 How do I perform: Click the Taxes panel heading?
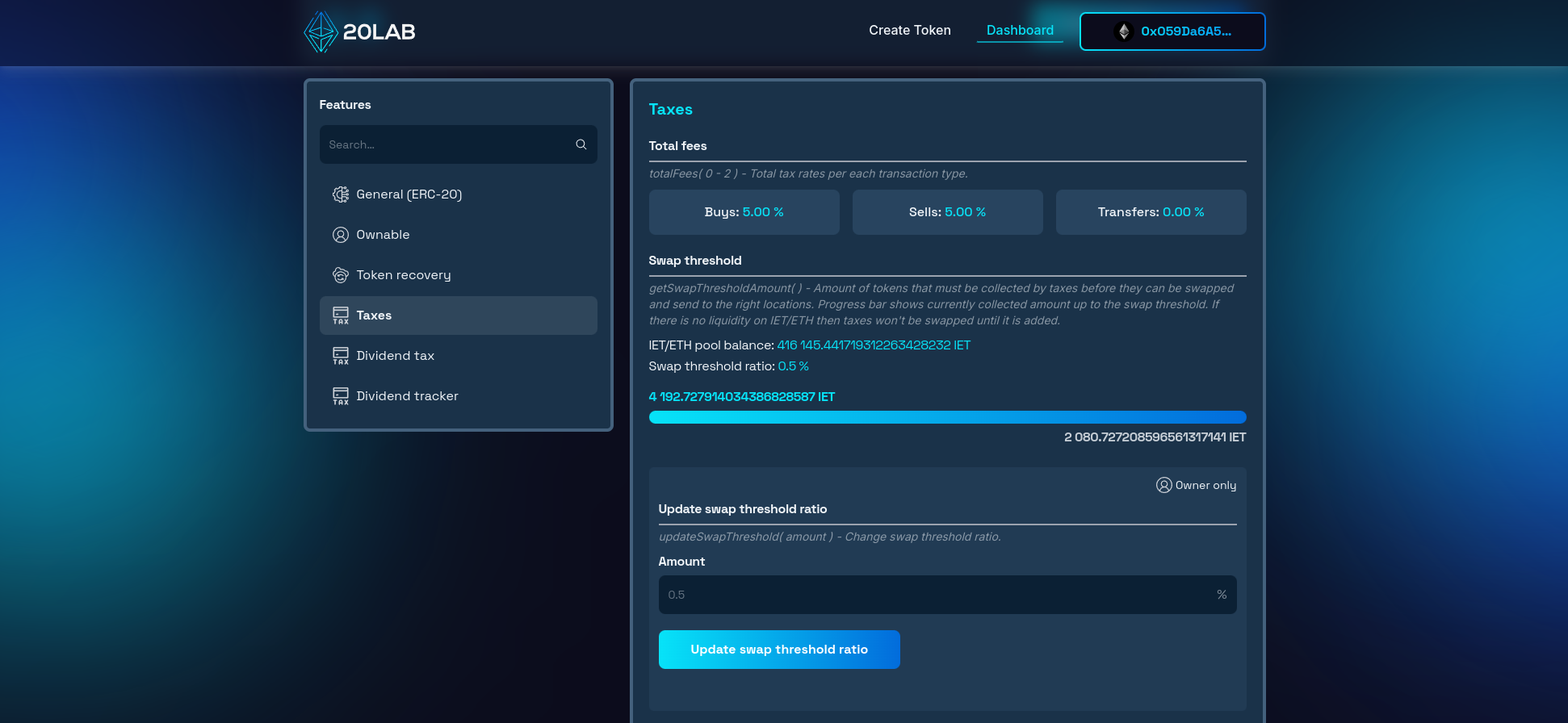(671, 109)
